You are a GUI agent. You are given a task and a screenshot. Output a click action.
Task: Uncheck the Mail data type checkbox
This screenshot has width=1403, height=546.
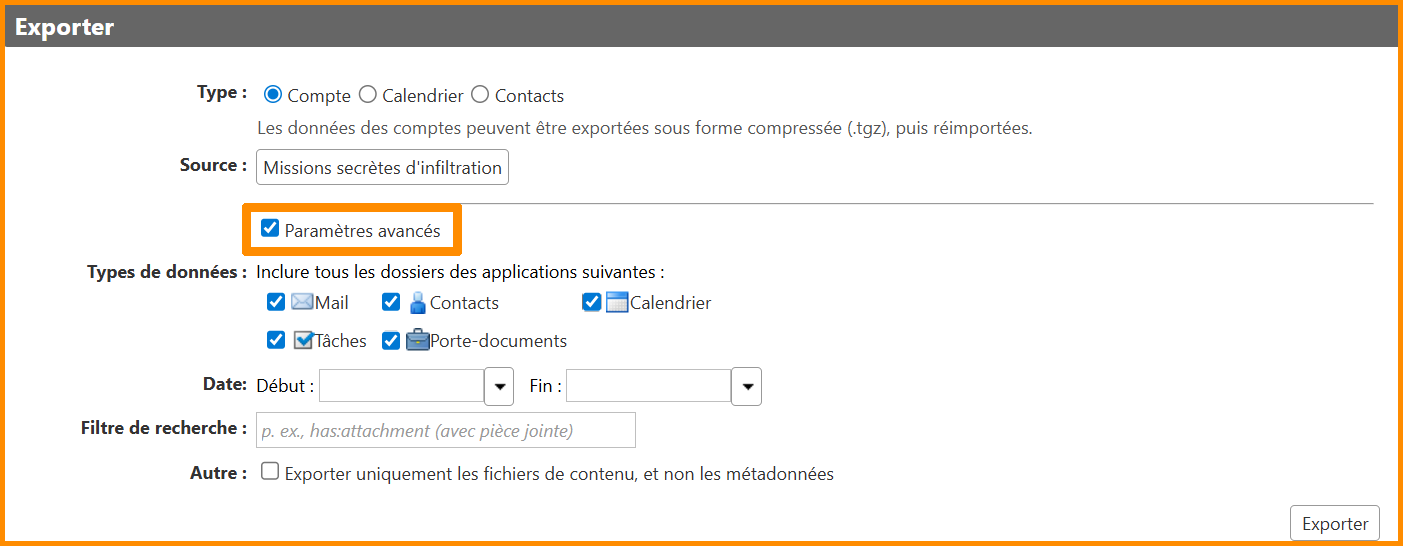(x=276, y=302)
